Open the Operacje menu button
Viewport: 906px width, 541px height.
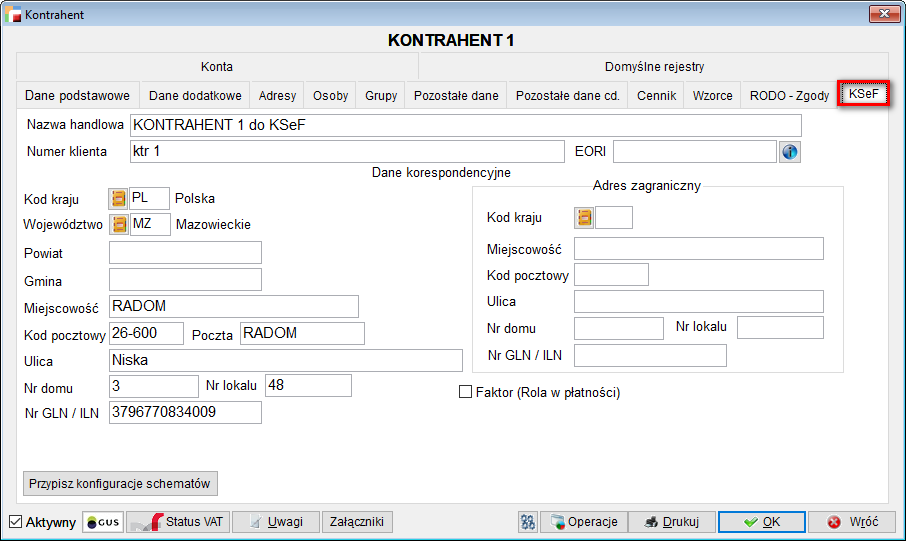pyautogui.click(x=586, y=522)
